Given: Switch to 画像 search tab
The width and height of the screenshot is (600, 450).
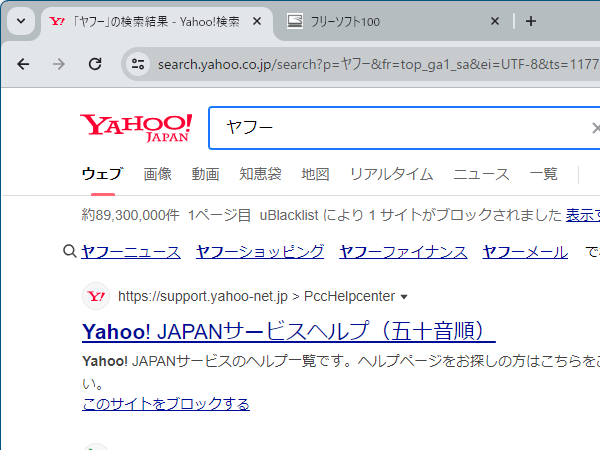Looking at the screenshot, I should point(157,174).
